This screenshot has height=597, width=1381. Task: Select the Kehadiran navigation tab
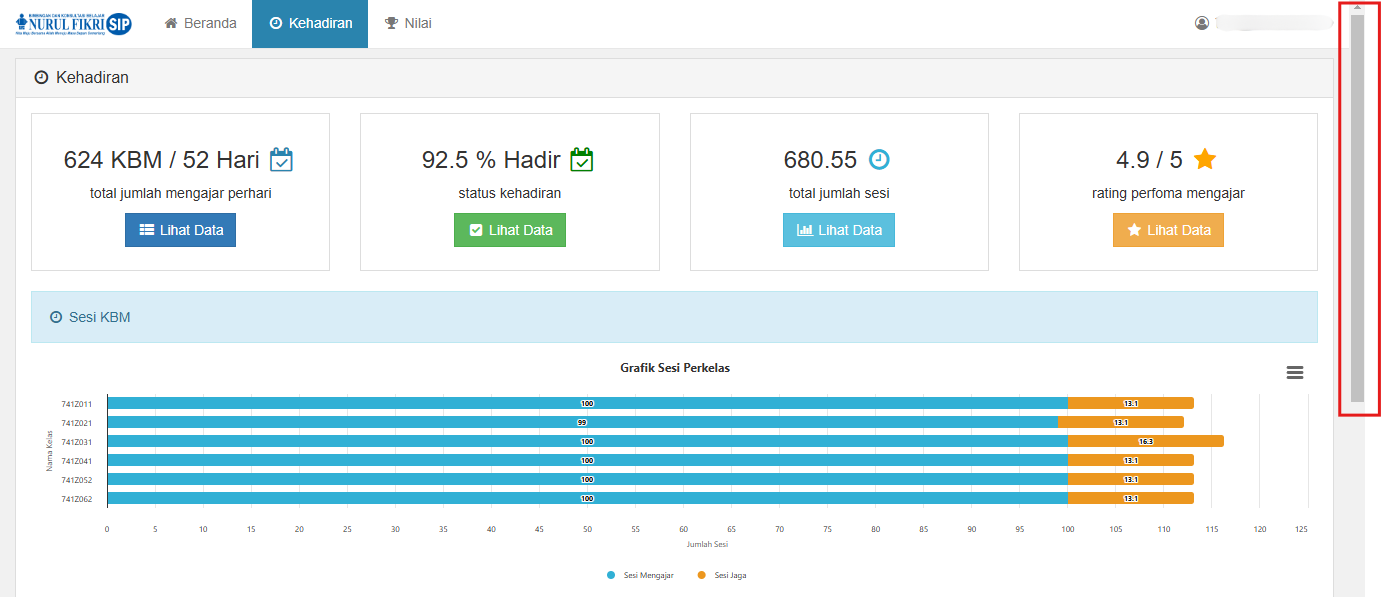tap(310, 23)
